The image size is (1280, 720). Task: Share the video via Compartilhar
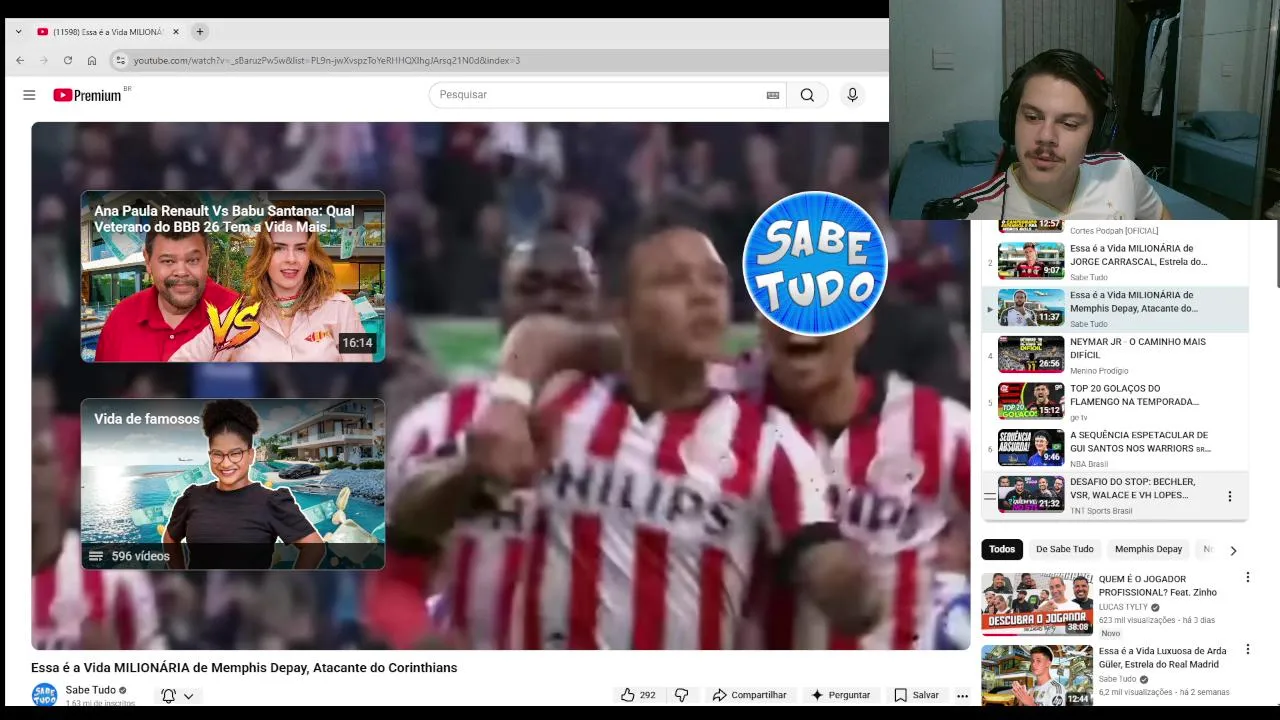[749, 695]
